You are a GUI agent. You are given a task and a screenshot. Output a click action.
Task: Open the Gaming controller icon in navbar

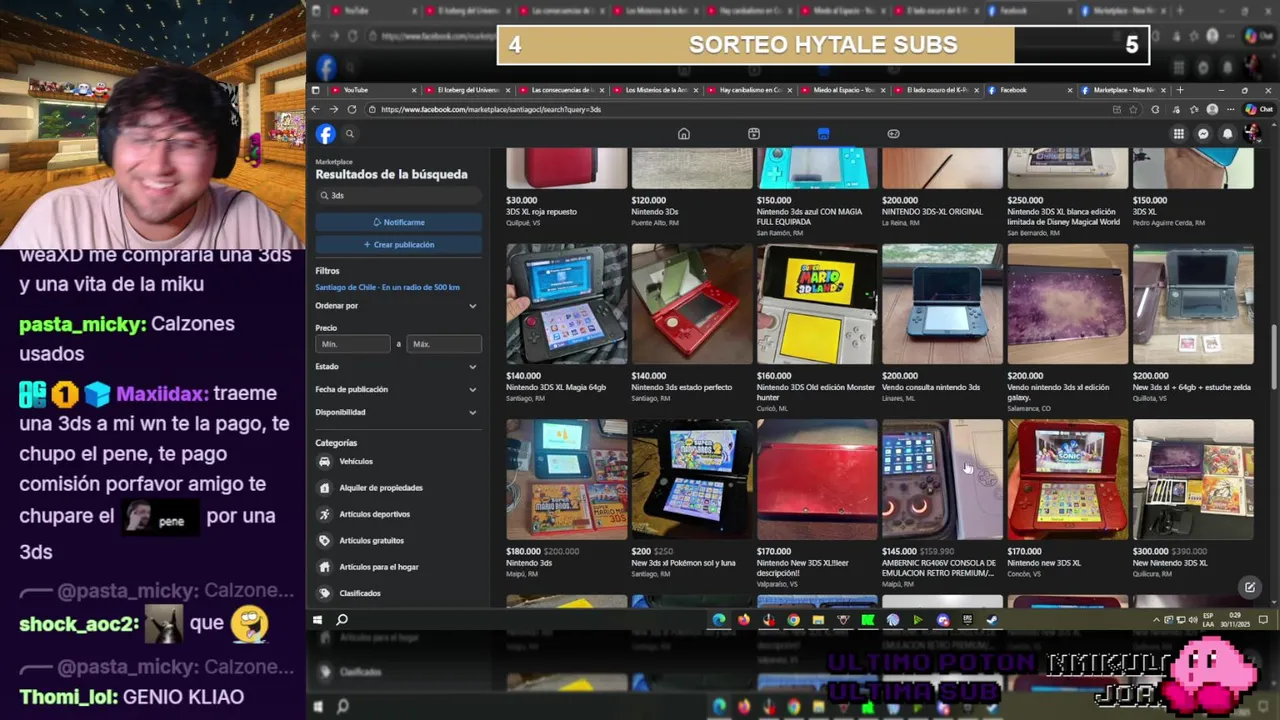point(893,134)
